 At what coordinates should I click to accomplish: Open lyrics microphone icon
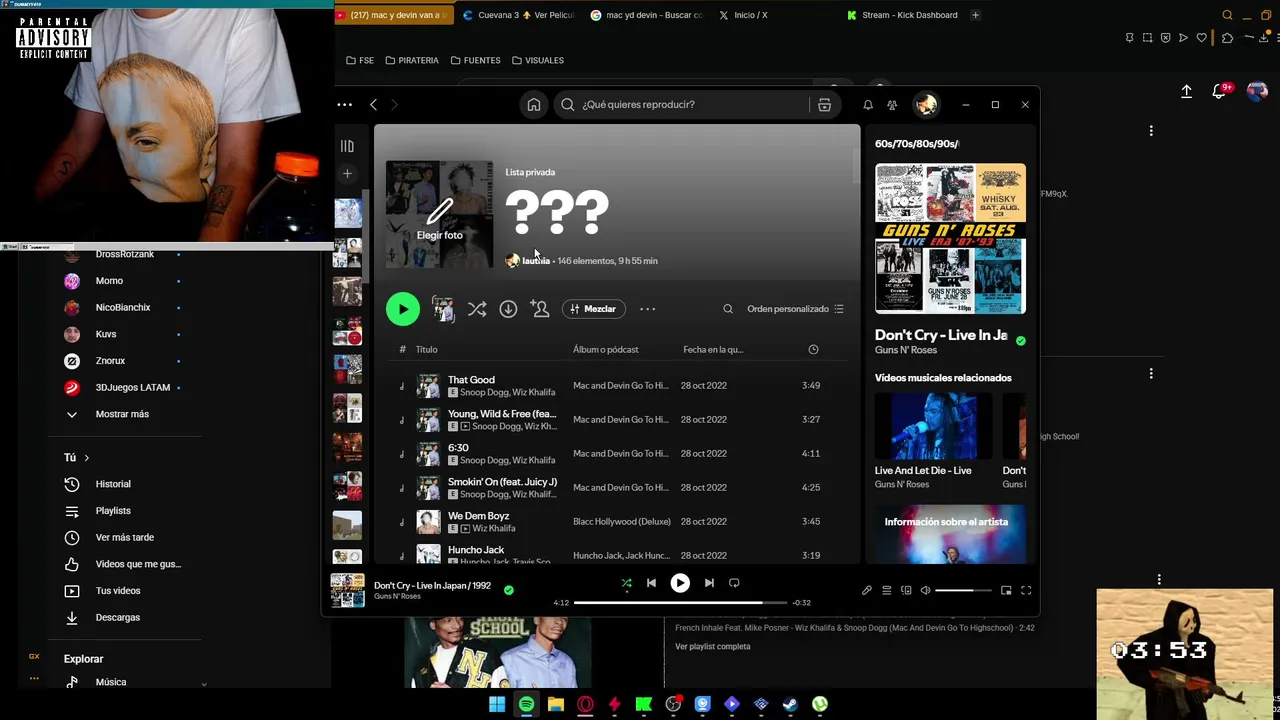[x=867, y=591]
